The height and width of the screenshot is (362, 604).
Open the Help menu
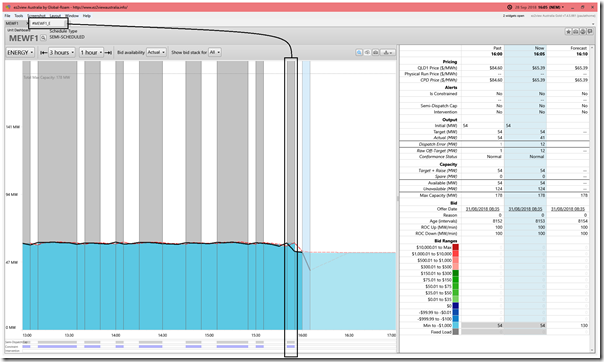(x=87, y=16)
